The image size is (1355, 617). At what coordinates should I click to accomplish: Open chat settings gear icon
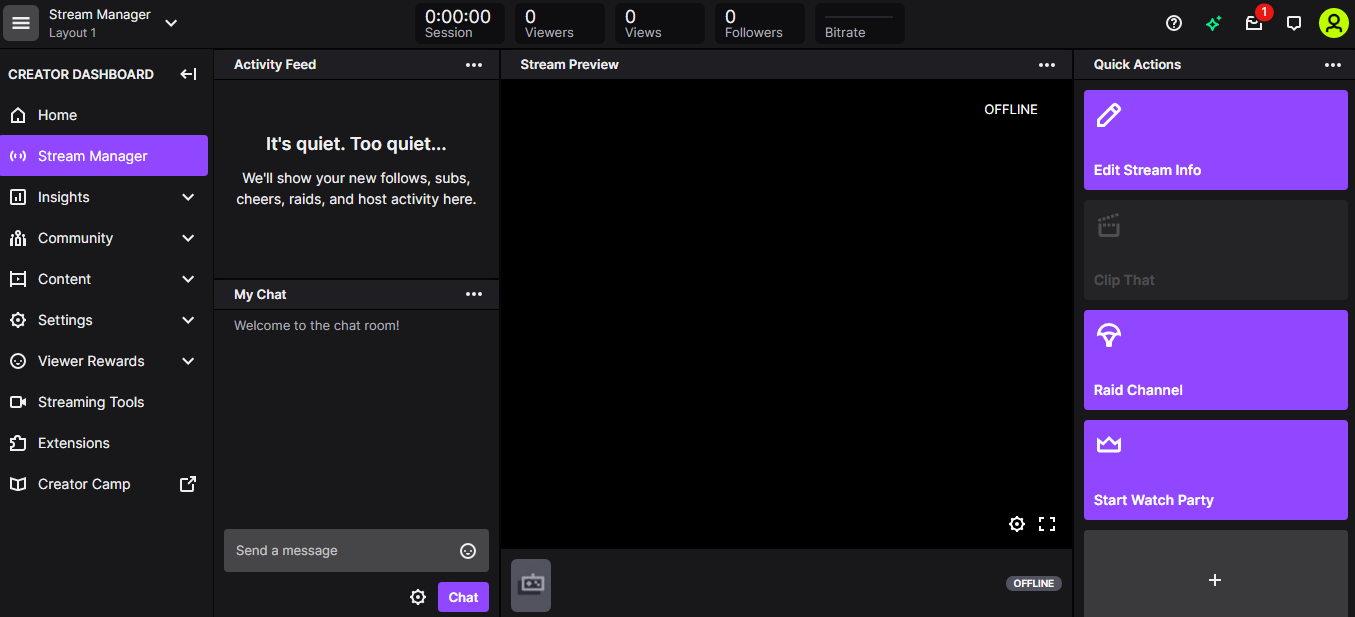(x=418, y=597)
